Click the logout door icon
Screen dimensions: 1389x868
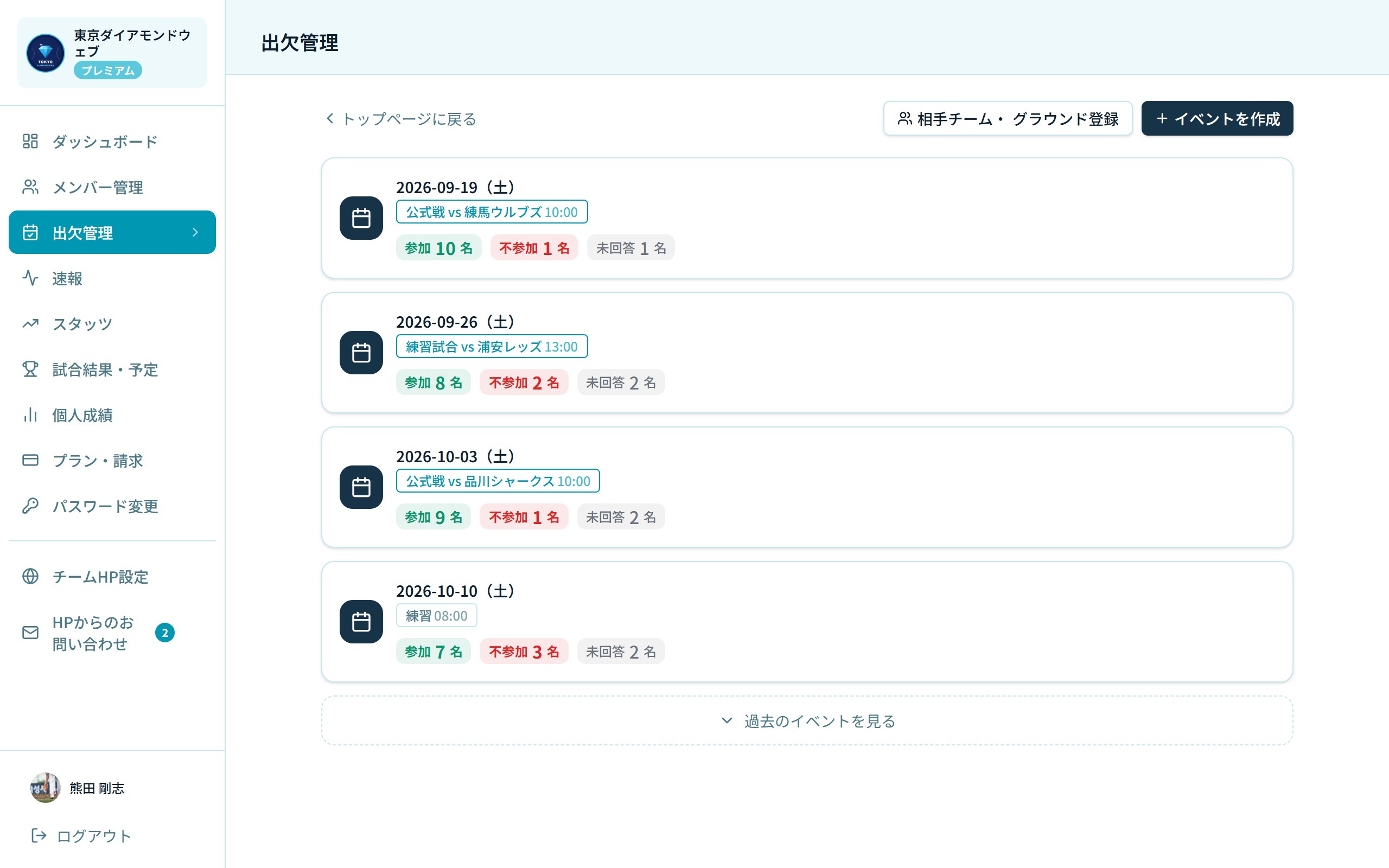pyautogui.click(x=39, y=836)
